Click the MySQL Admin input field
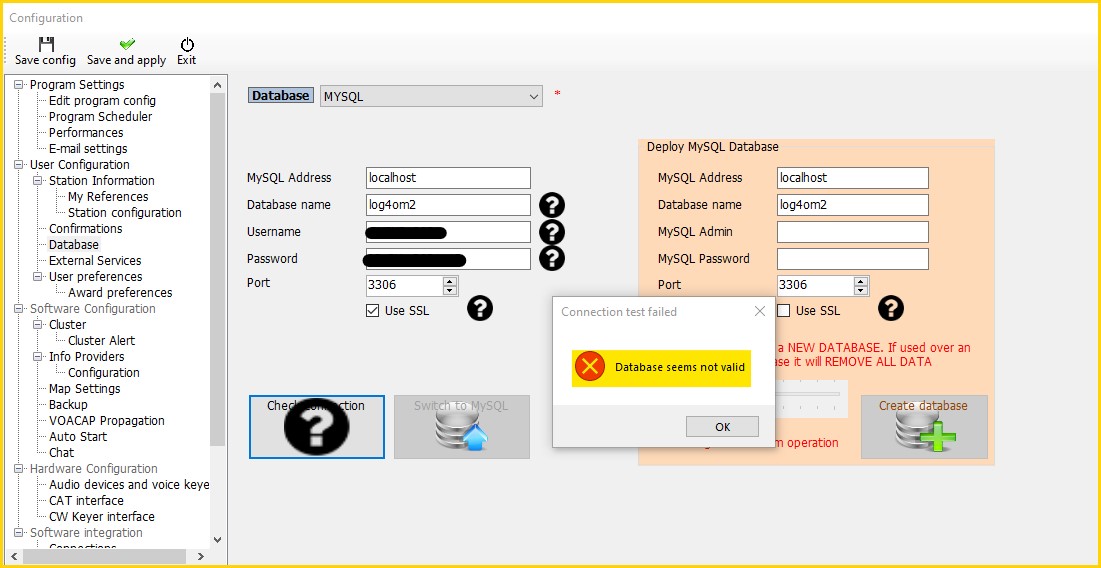The height and width of the screenshot is (568, 1101). [853, 232]
